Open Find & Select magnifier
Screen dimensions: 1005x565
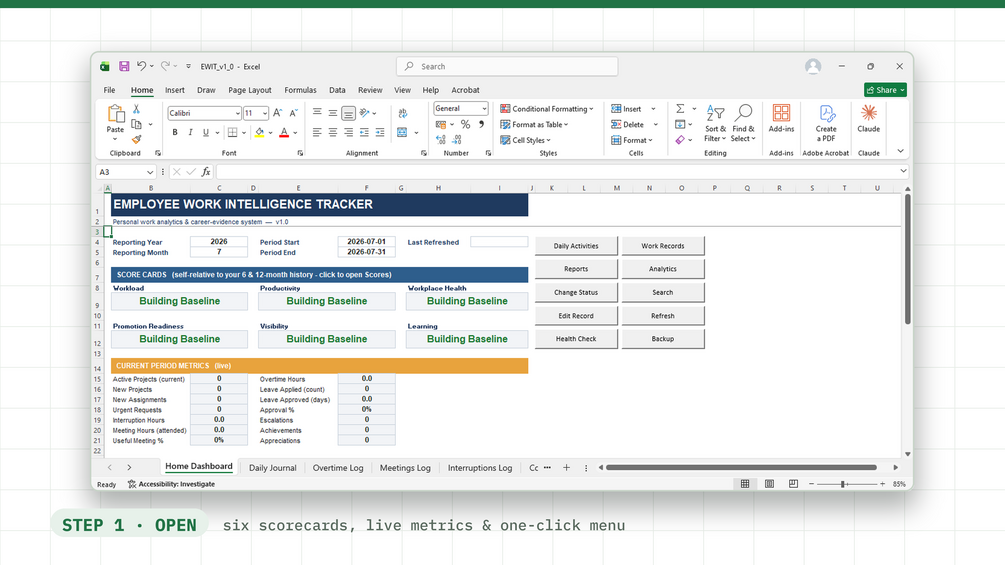point(743,123)
